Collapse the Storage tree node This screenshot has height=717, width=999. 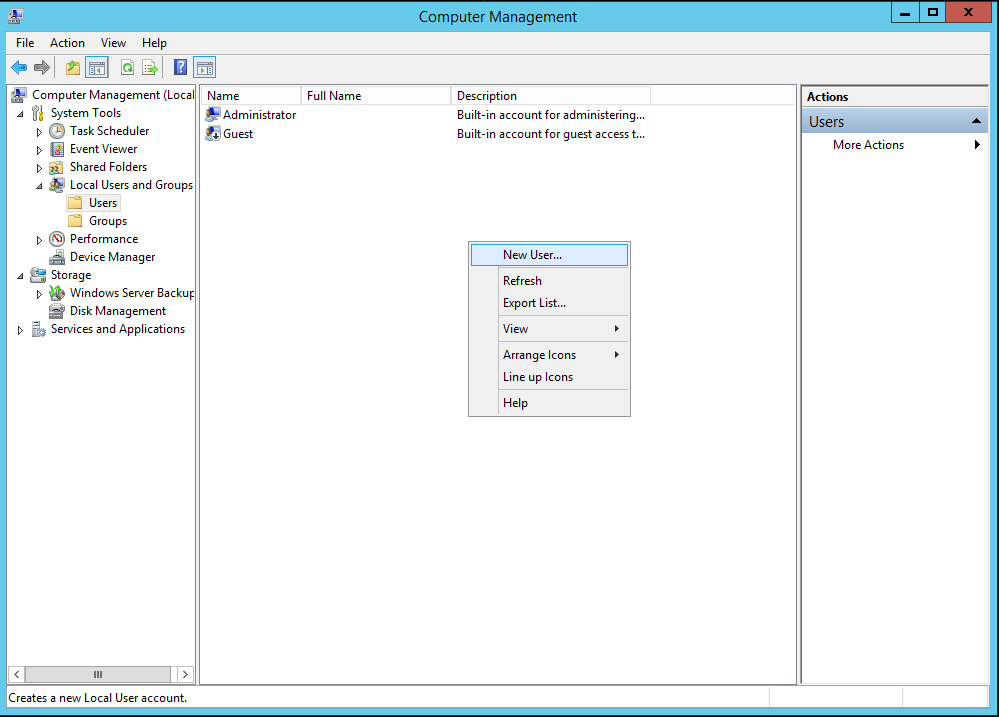point(20,275)
